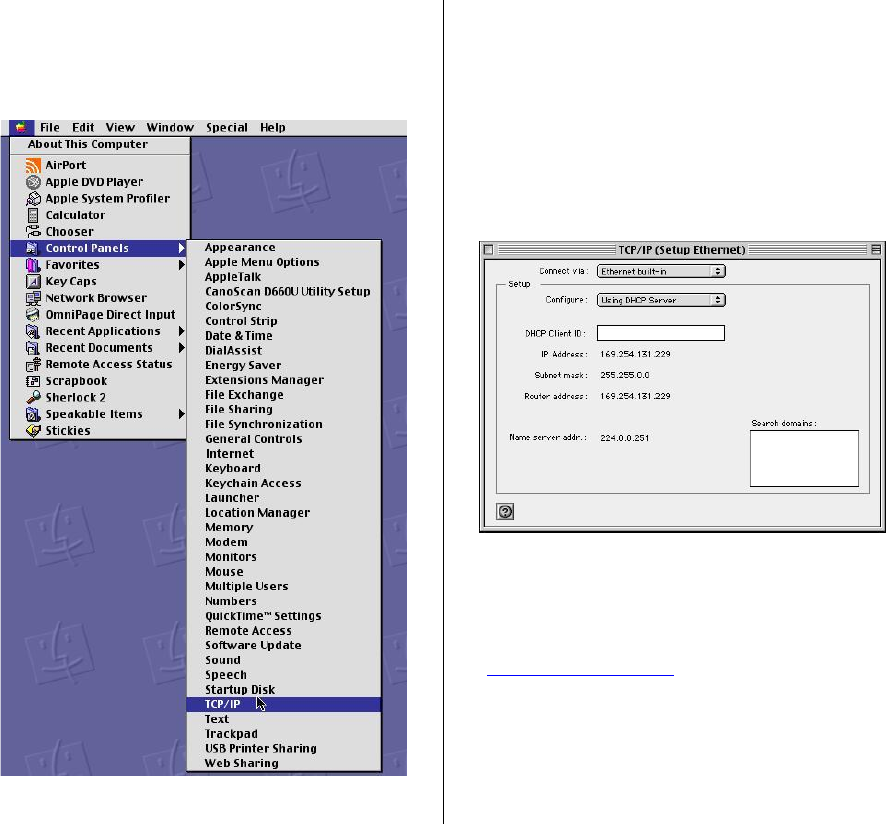Click the Stickies icon
Image resolution: width=886 pixels, height=824 pixels.
point(33,431)
